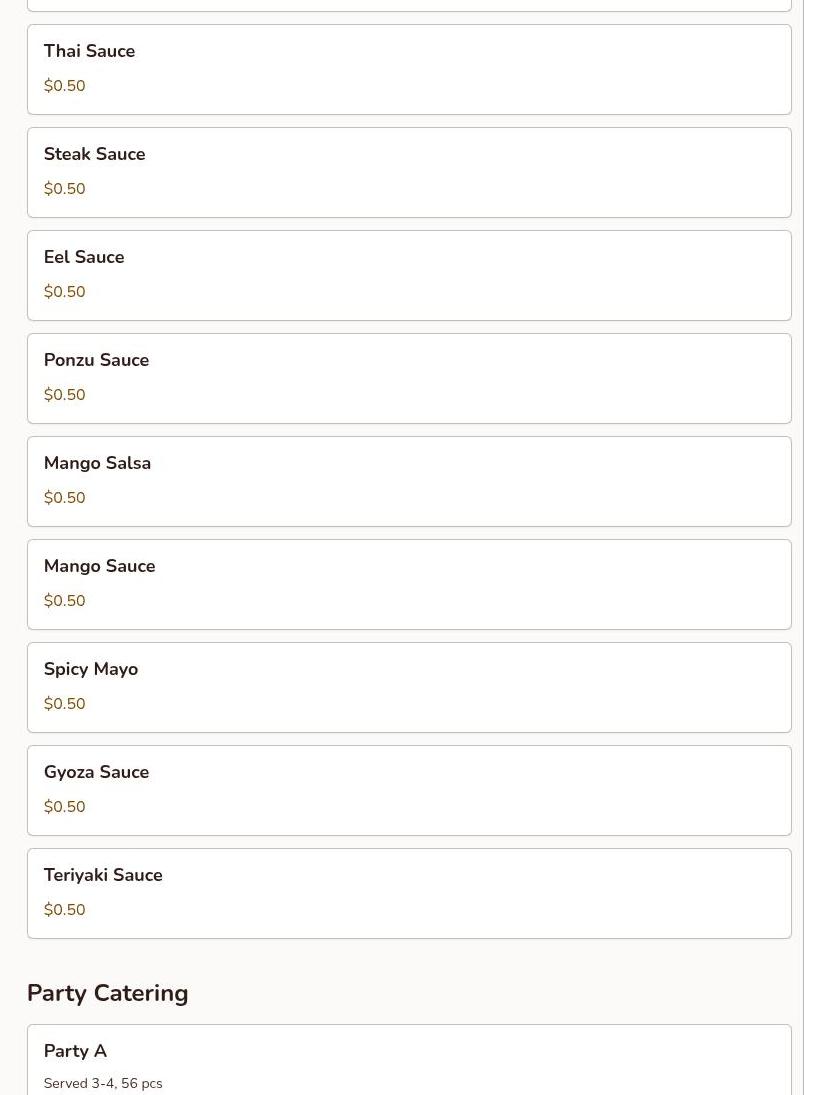
Task: Click the Spicy Mayo $0.50 price
Action: (64, 703)
